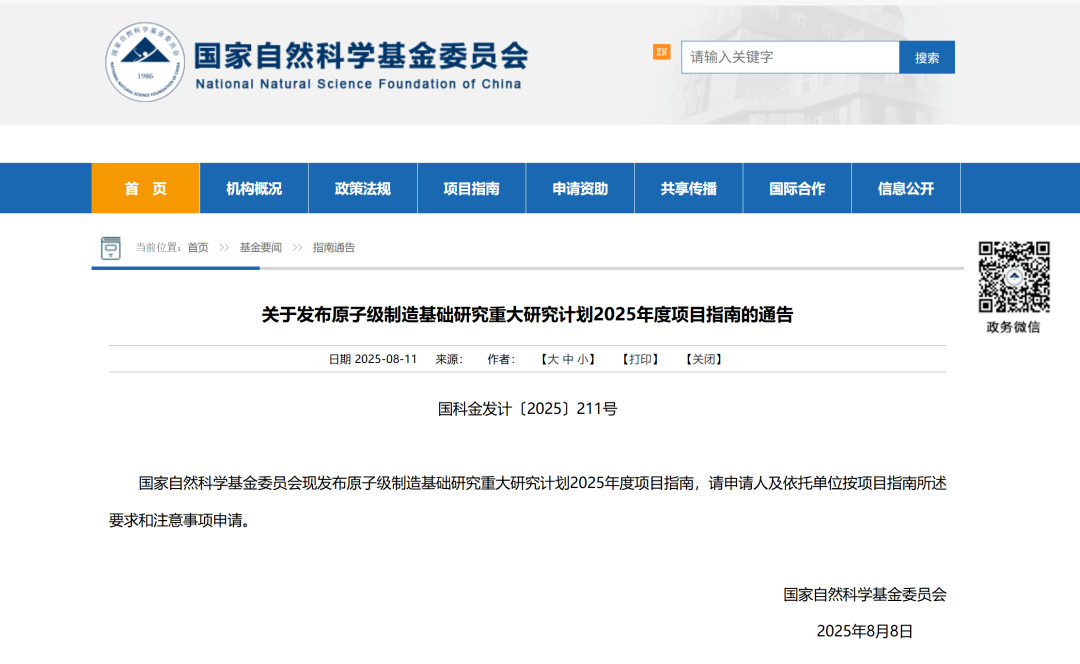Click the orange EN language icon
Image resolution: width=1080 pixels, height=664 pixels.
pyautogui.click(x=661, y=52)
